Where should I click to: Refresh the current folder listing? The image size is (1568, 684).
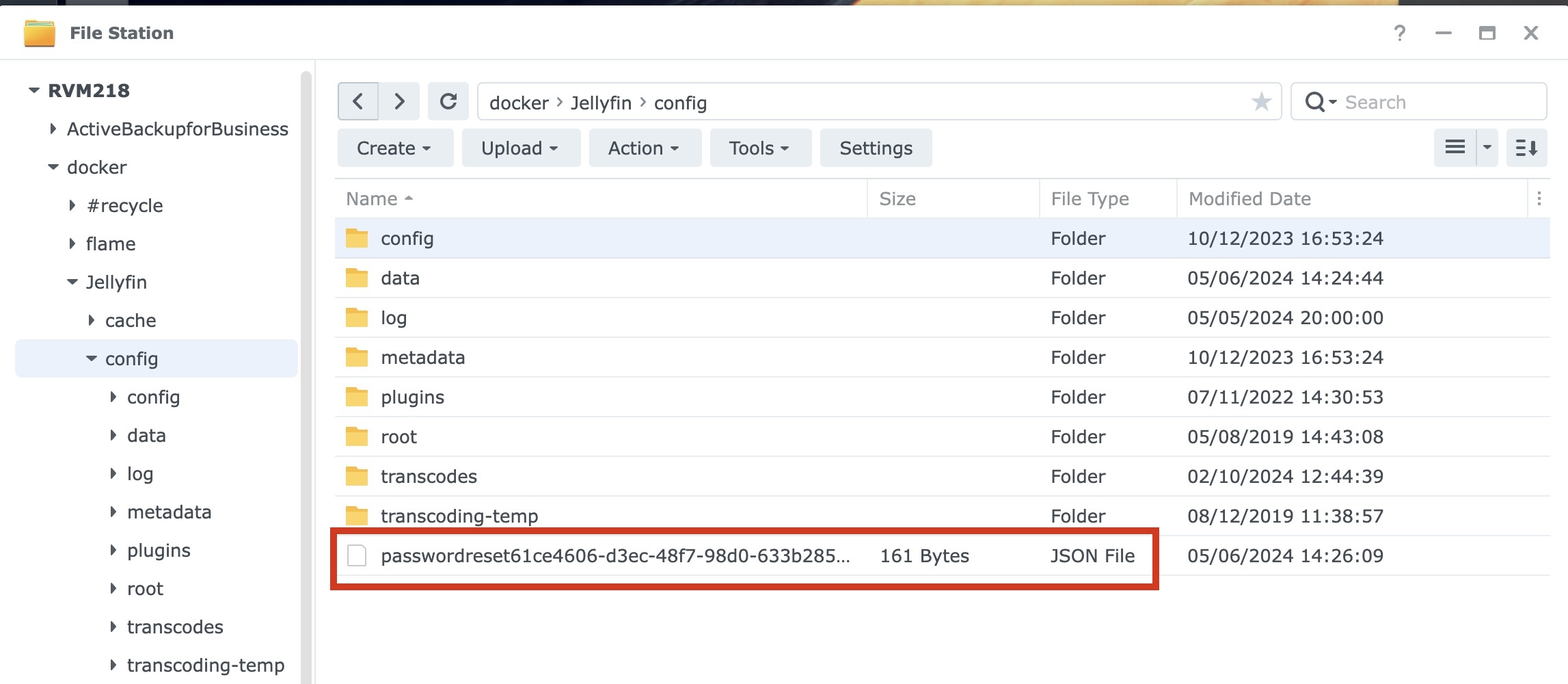(448, 102)
